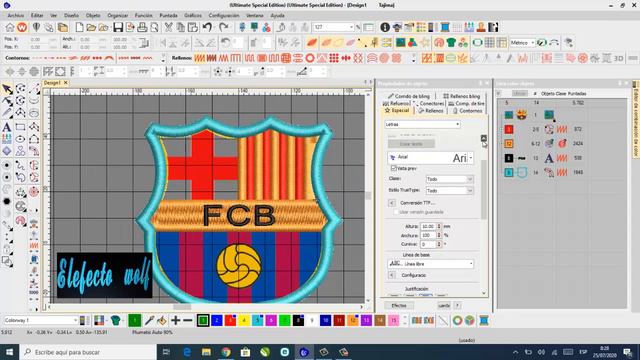Screen dimensions: 640x360
Task: Click the green shirt icon in bottom color bar
Action: point(116,320)
